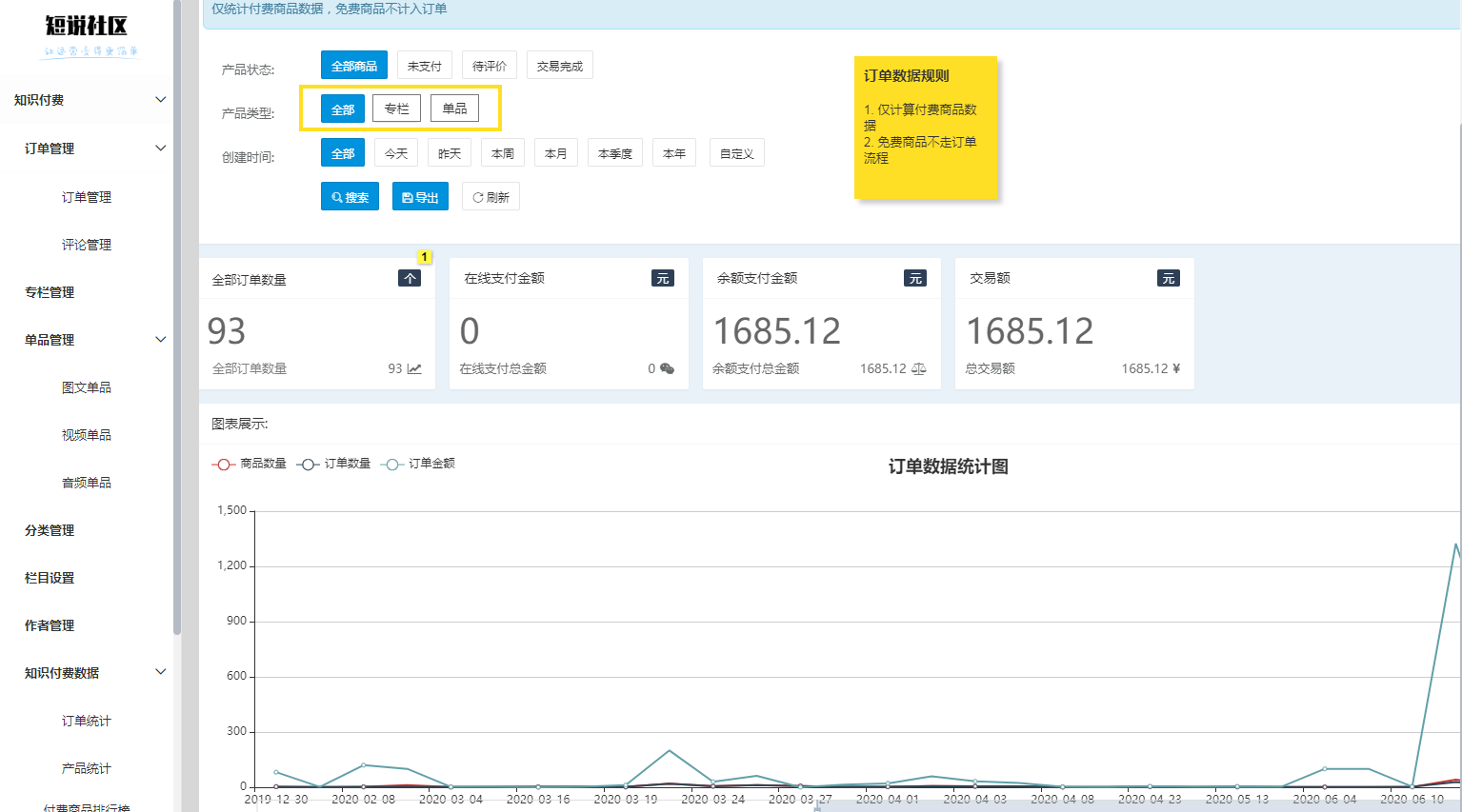Click the blue 搜索 search button
Viewport: 1462px width, 812px height.
click(350, 197)
